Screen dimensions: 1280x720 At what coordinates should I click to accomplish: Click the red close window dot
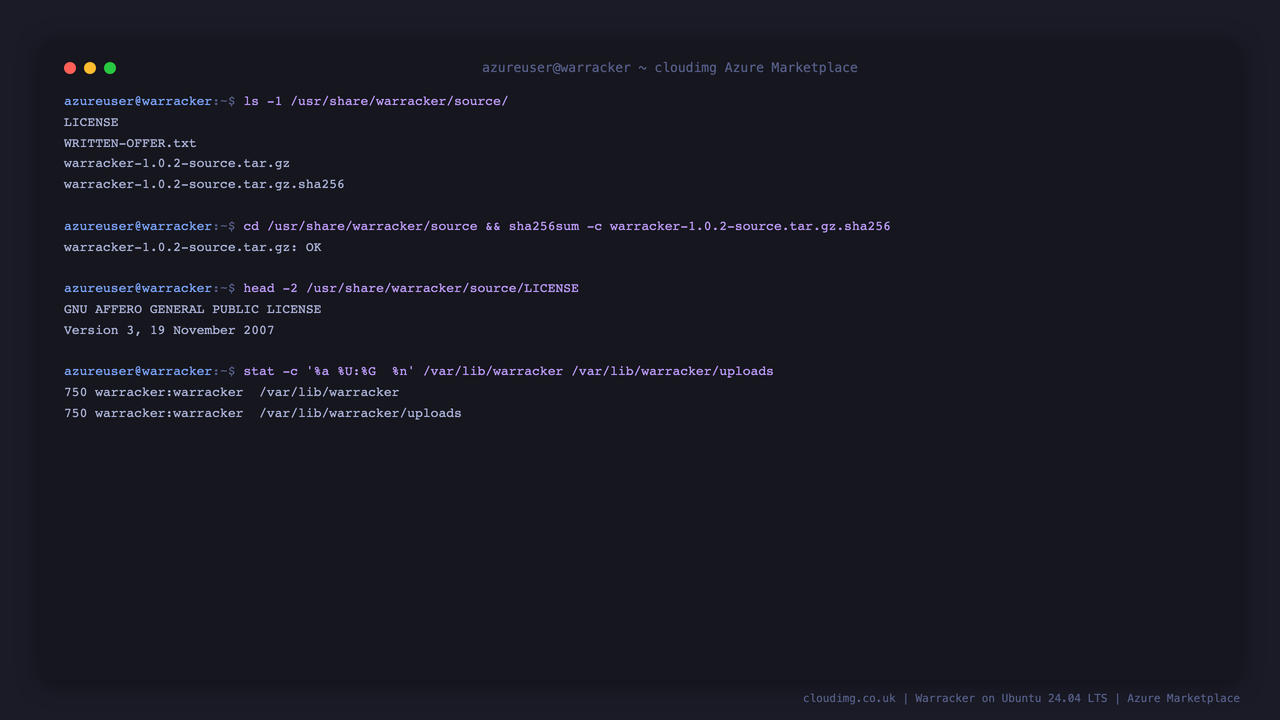[x=70, y=68]
